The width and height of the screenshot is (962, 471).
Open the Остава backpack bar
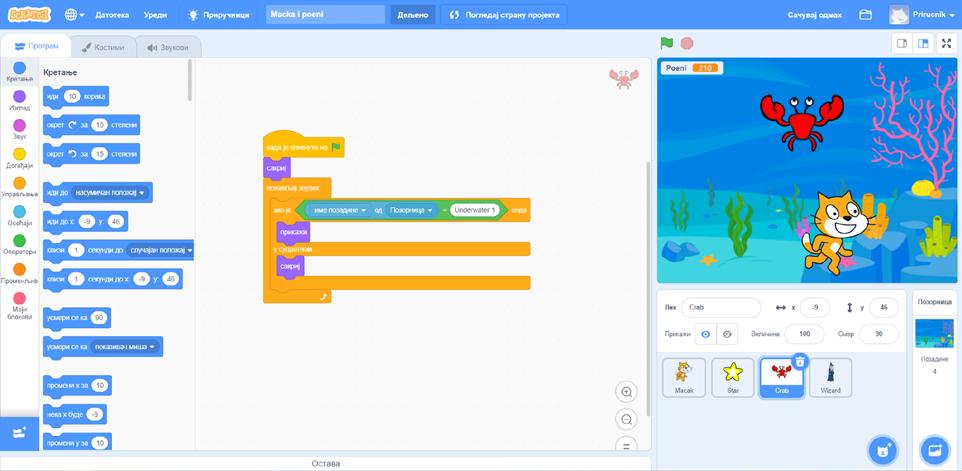(x=325, y=464)
